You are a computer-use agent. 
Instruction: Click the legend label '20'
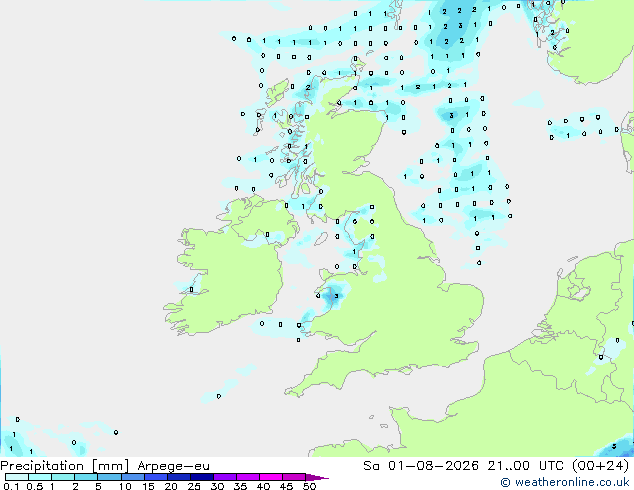coord(171,486)
